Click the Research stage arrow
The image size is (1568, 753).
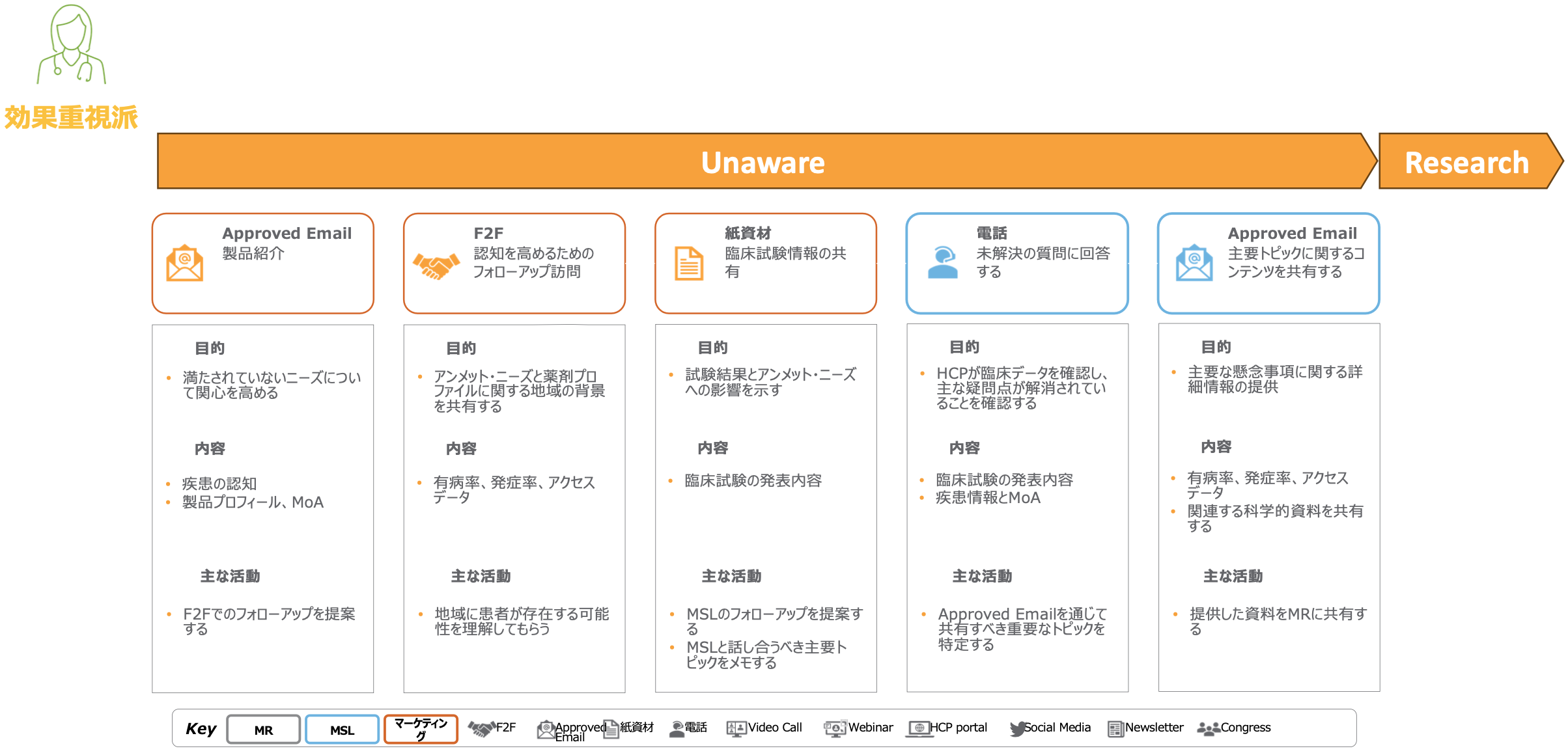1466,162
